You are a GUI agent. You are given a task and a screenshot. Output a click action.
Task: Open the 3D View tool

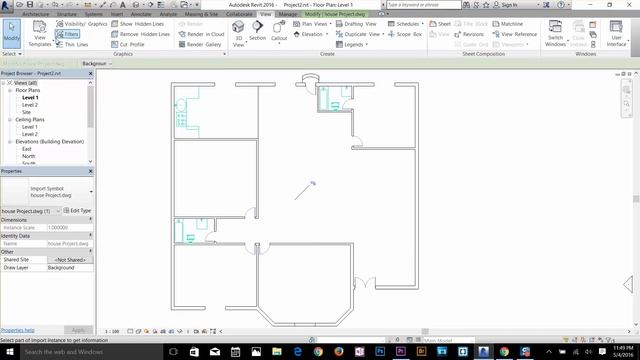pyautogui.click(x=238, y=33)
